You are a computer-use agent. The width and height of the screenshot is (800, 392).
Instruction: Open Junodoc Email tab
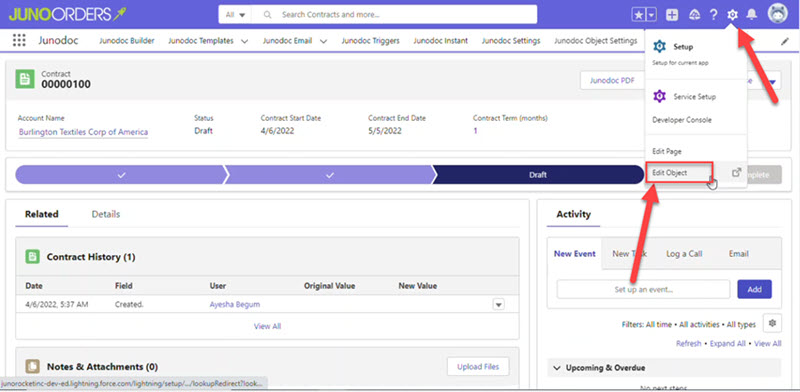(287, 41)
